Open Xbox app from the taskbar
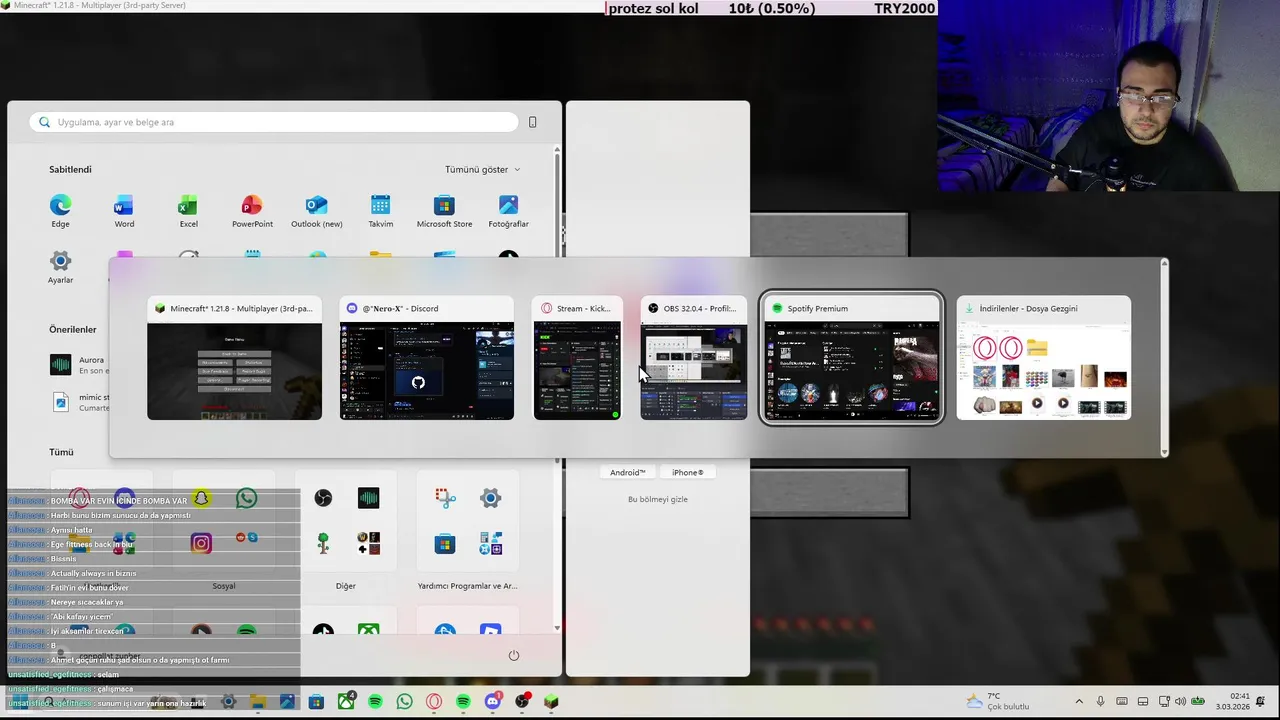This screenshot has height=720, width=1280. [346, 702]
